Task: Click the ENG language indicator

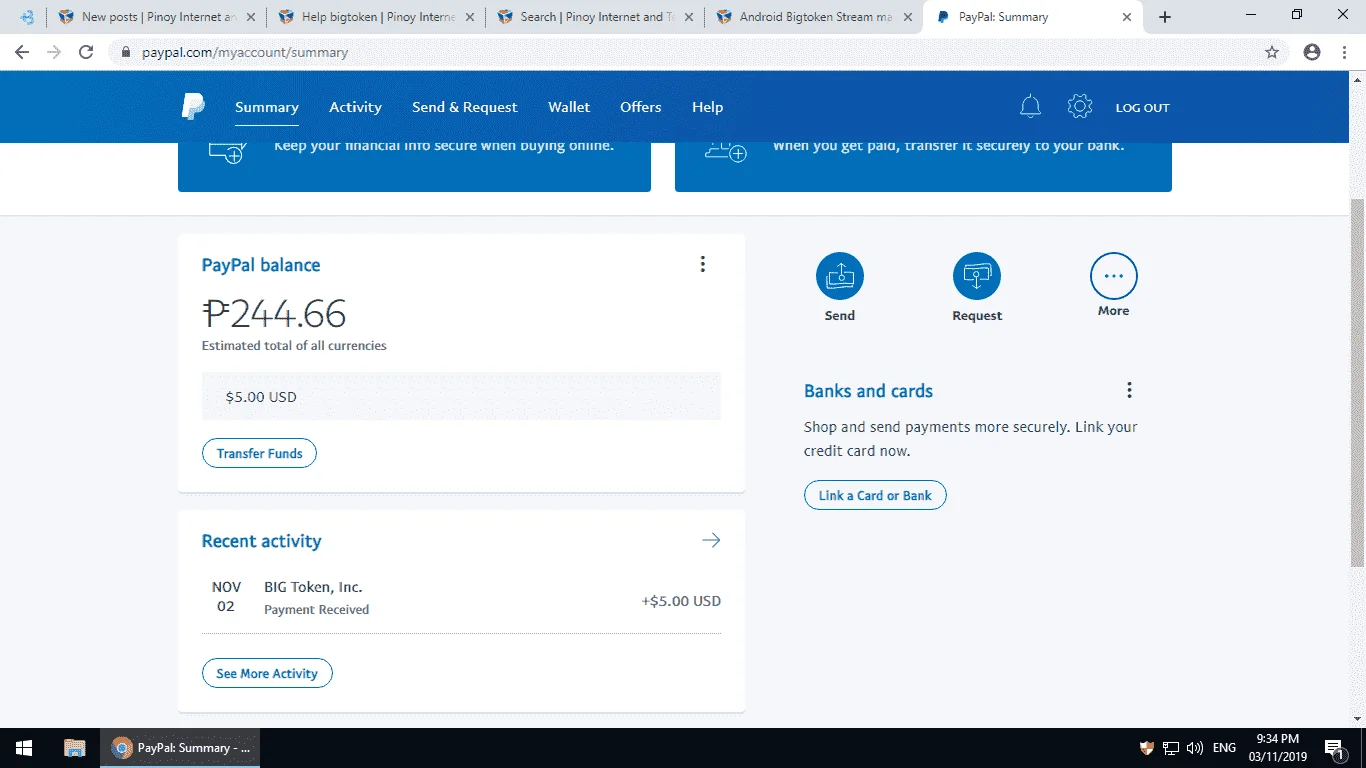Action: pos(1224,748)
